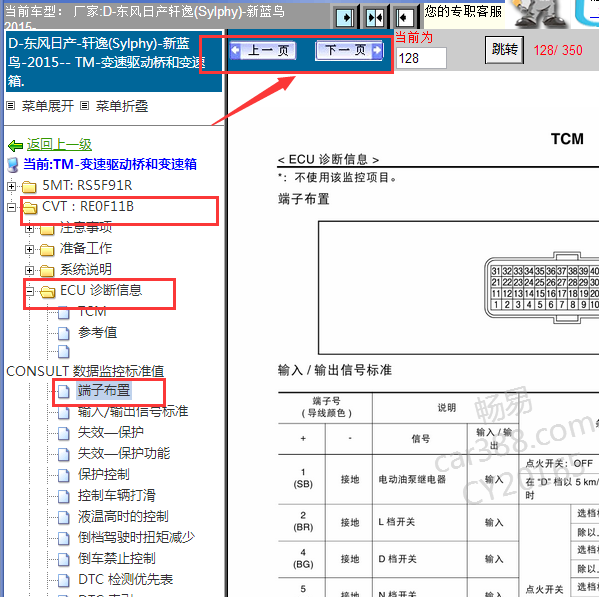Click 菜单折叠 to collapse all menus
Screen dimensions: 599x597
(121, 106)
